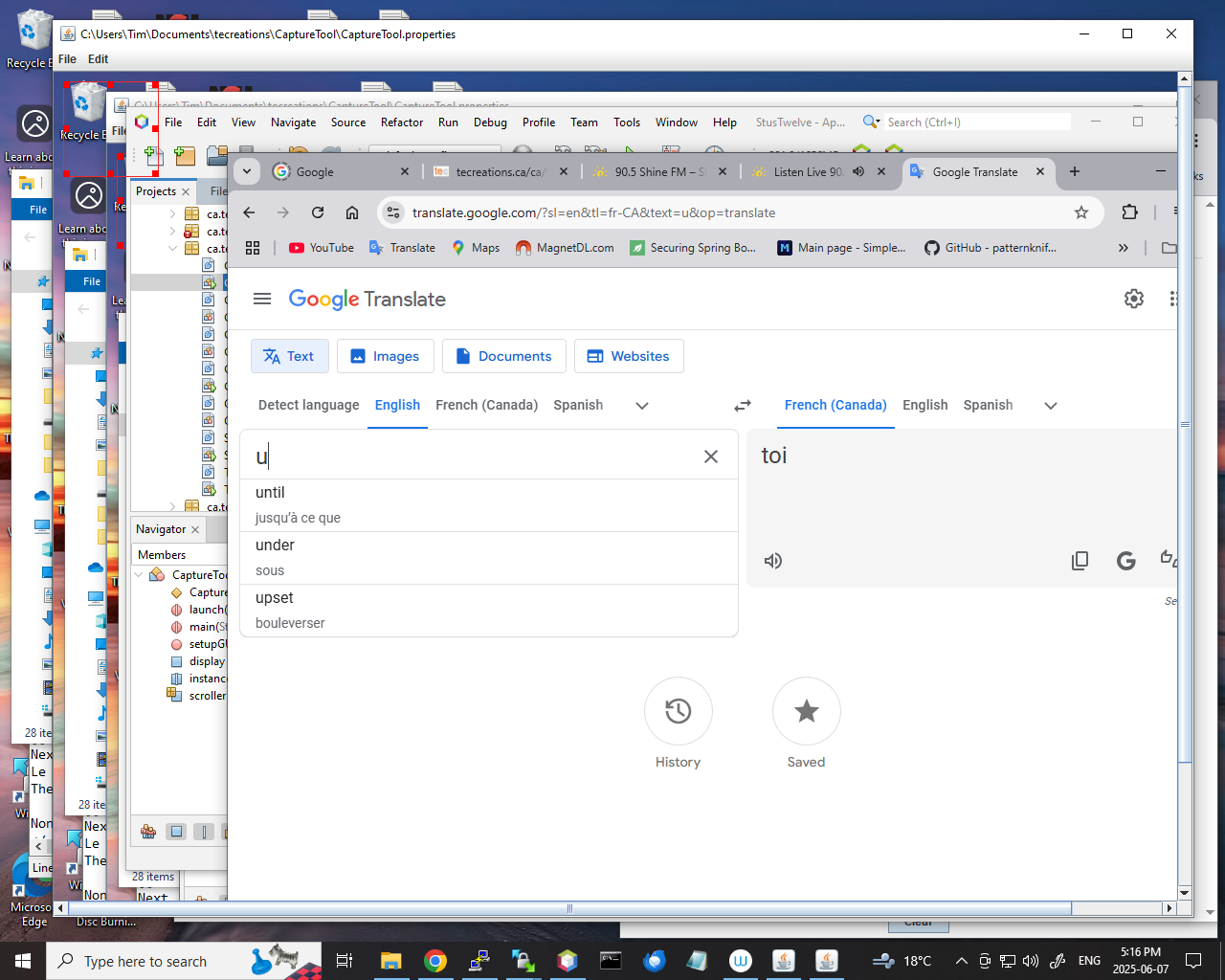Switch to tecreations.ca tab
1225x980 pixels.
(501, 172)
